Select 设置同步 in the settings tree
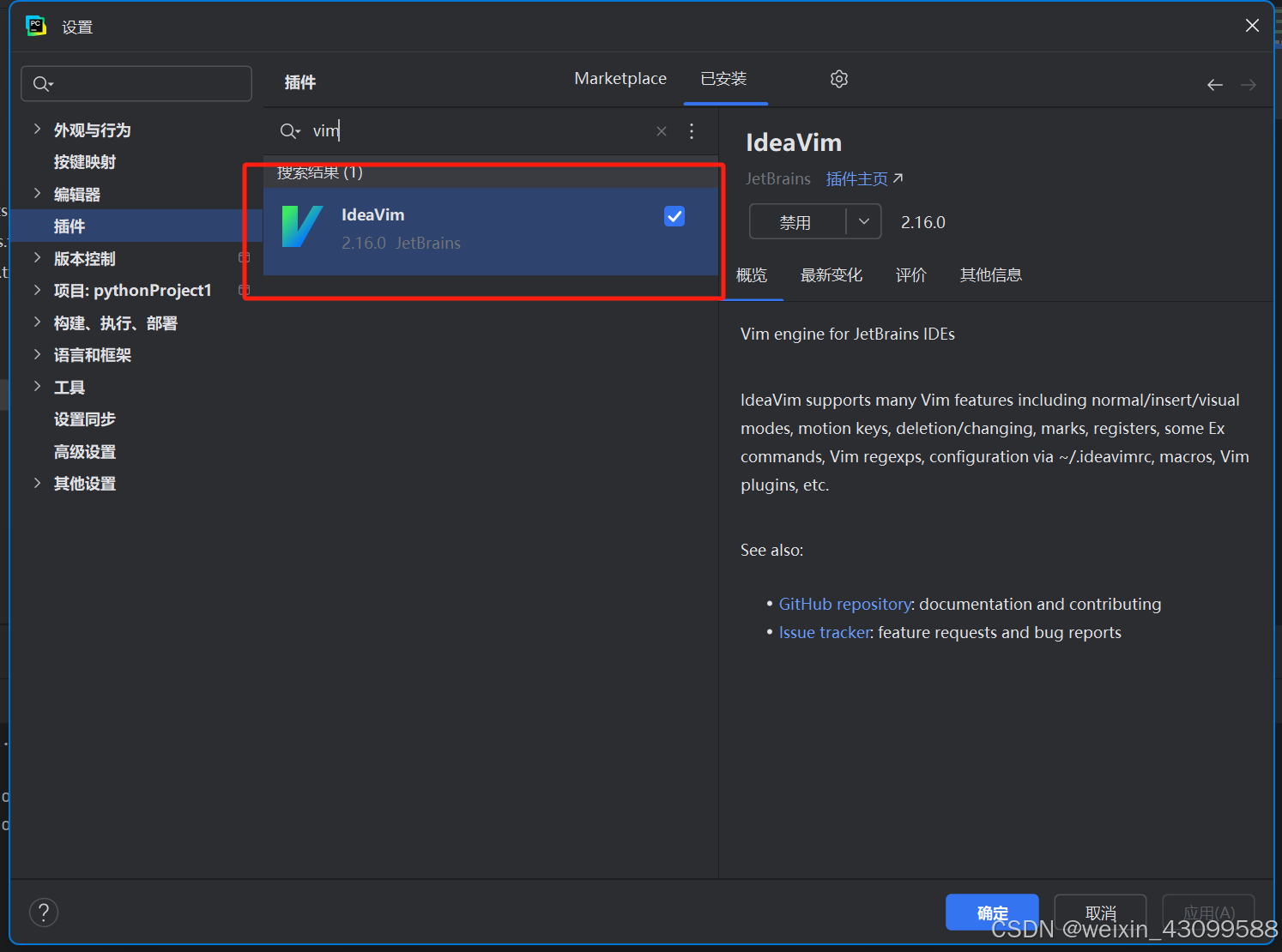Viewport: 1282px width, 952px height. click(x=85, y=419)
